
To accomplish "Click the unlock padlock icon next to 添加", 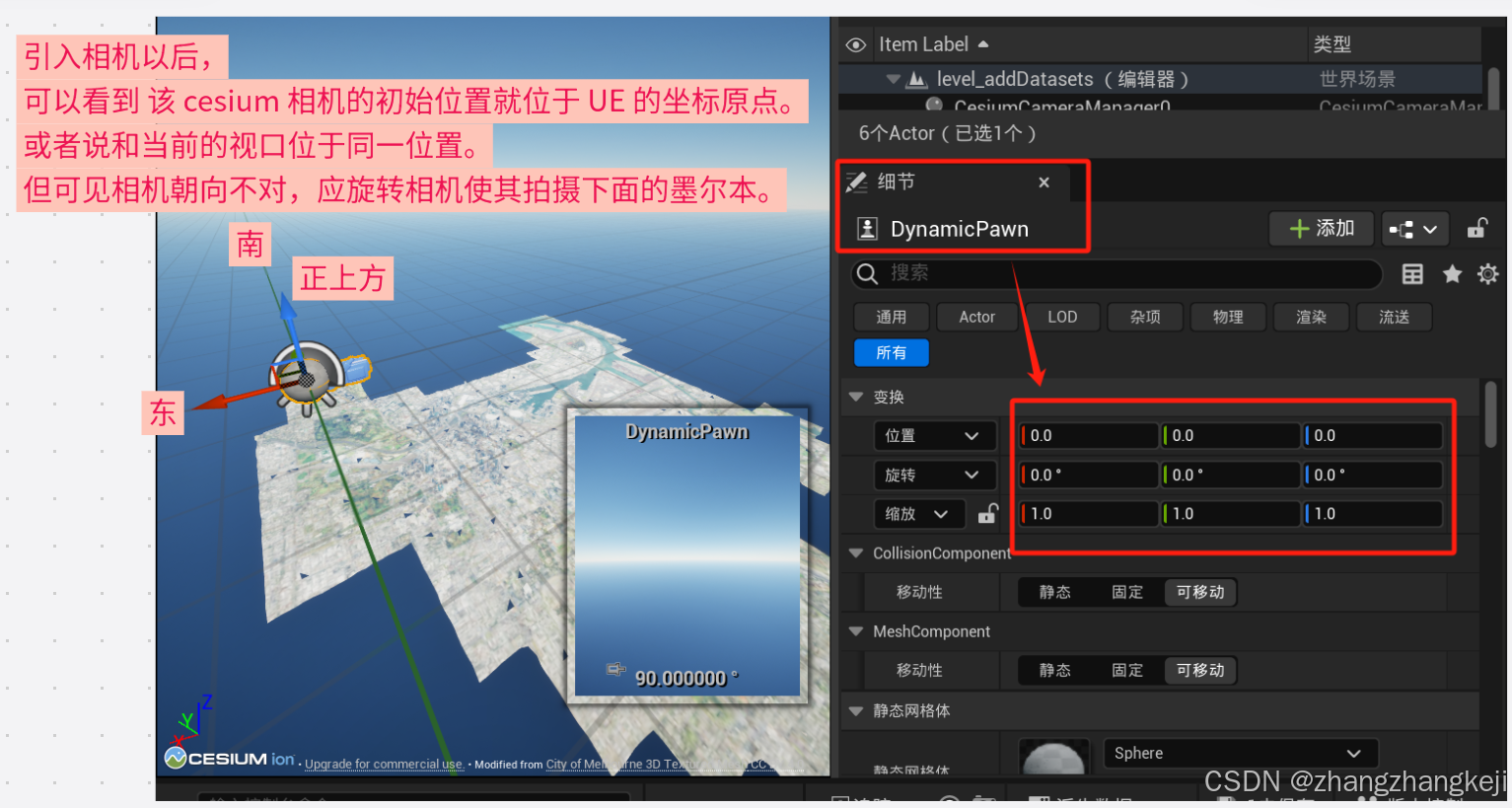I will point(1476,228).
